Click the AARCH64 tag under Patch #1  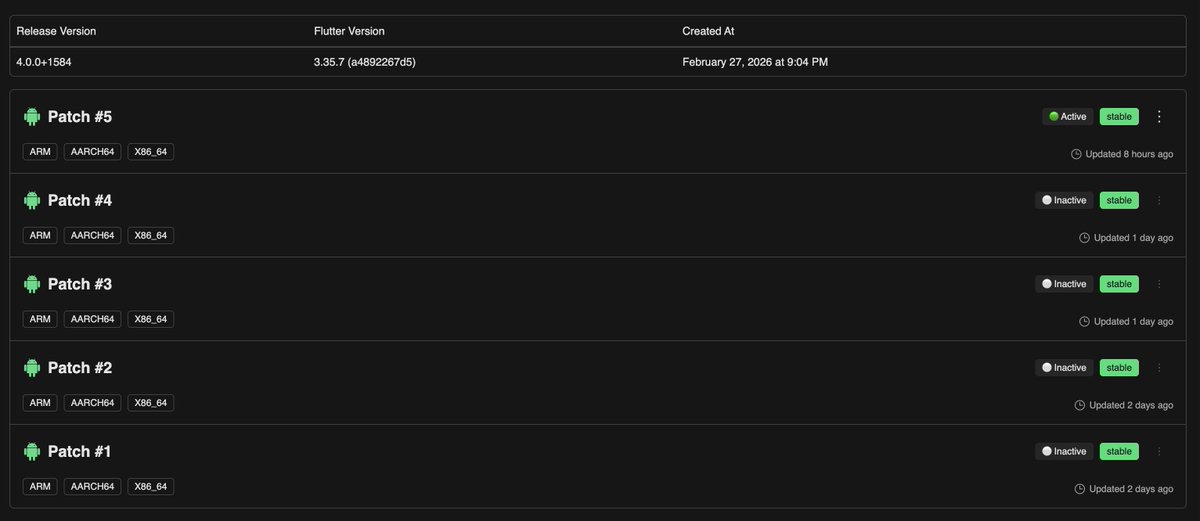coord(92,487)
